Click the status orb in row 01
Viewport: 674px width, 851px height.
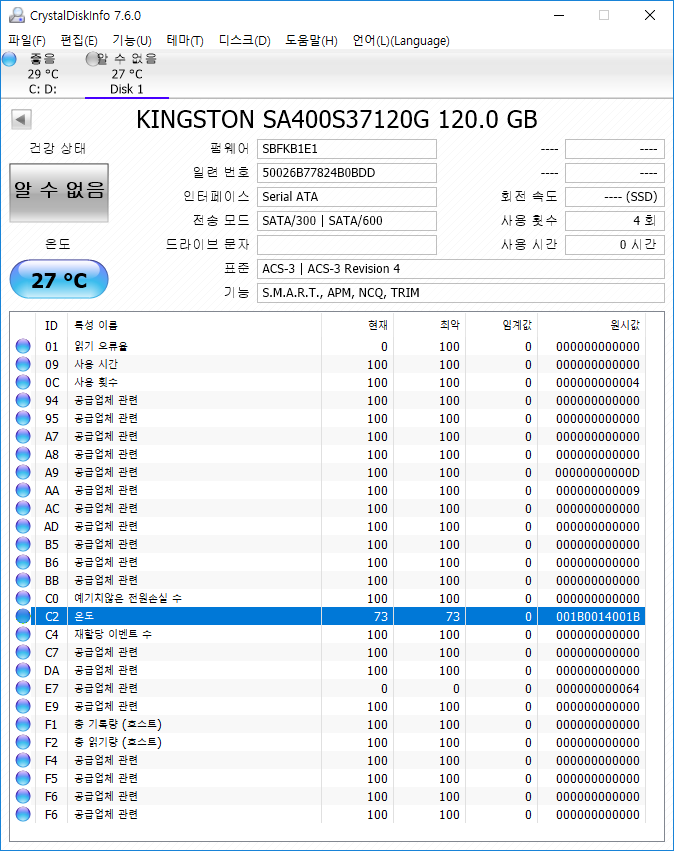click(x=23, y=346)
